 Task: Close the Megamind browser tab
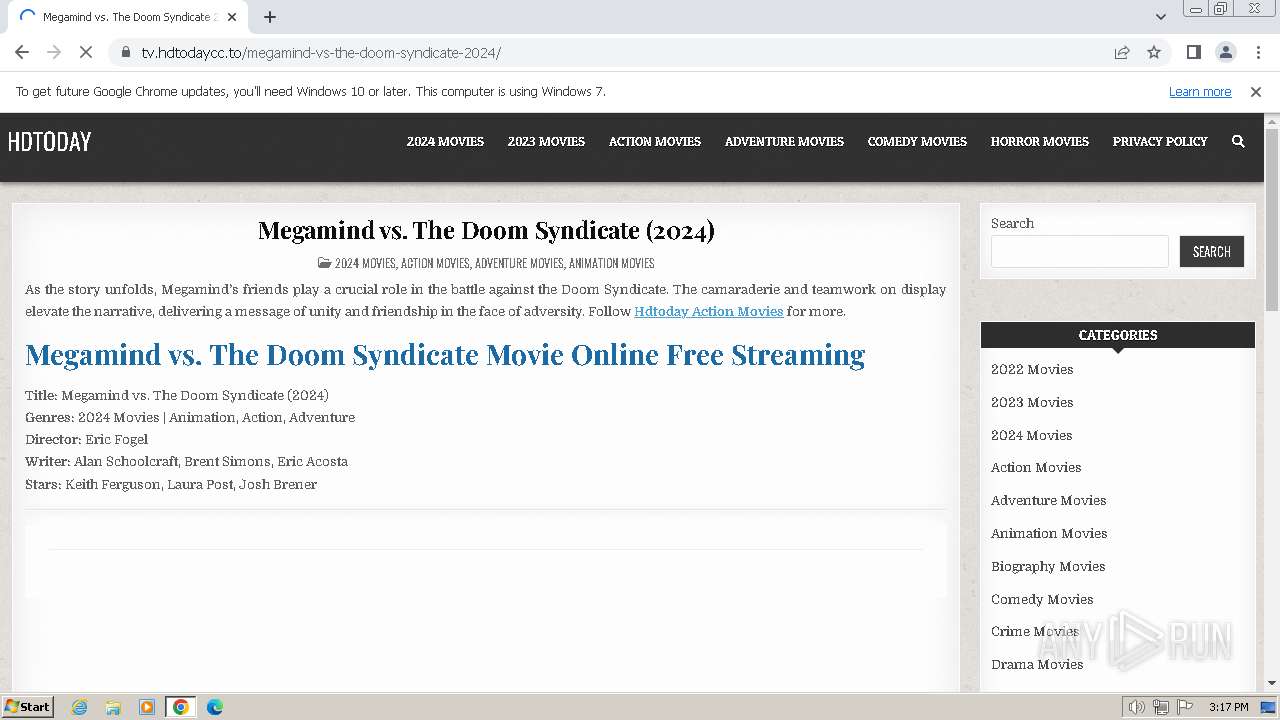pos(231,17)
